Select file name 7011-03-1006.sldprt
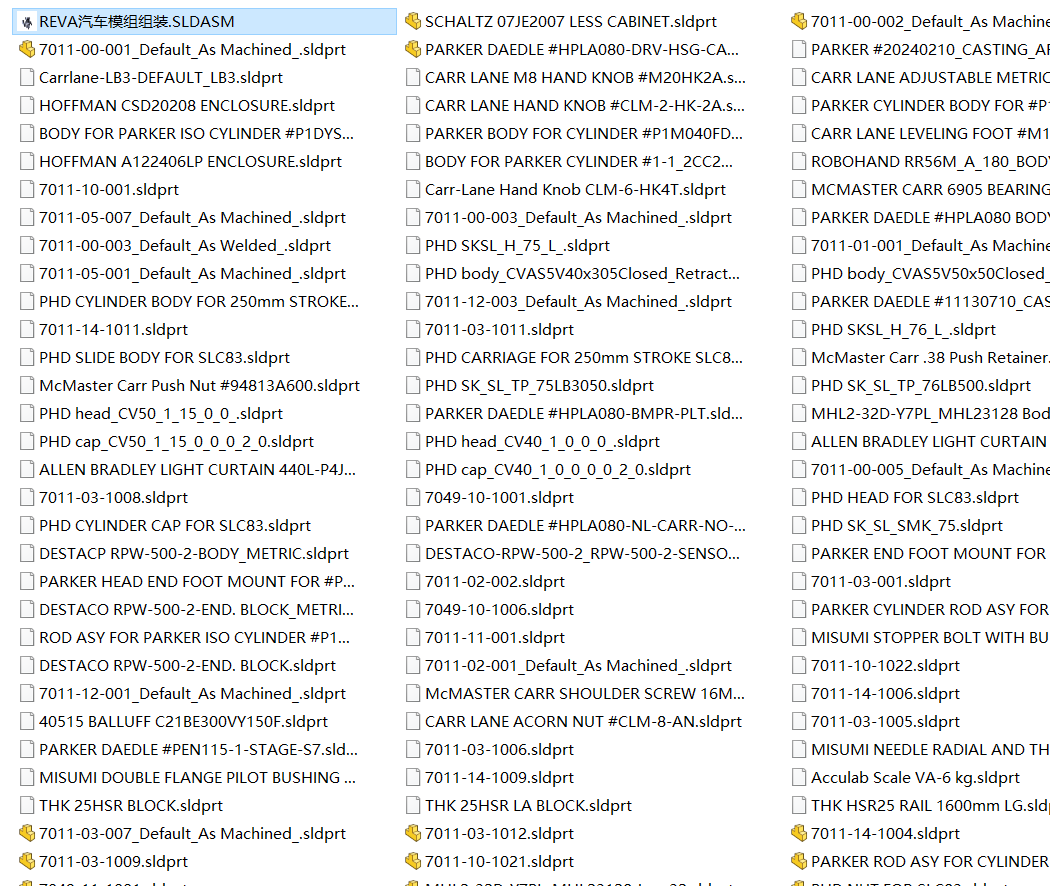This screenshot has width=1050, height=888. pyautogui.click(x=499, y=750)
